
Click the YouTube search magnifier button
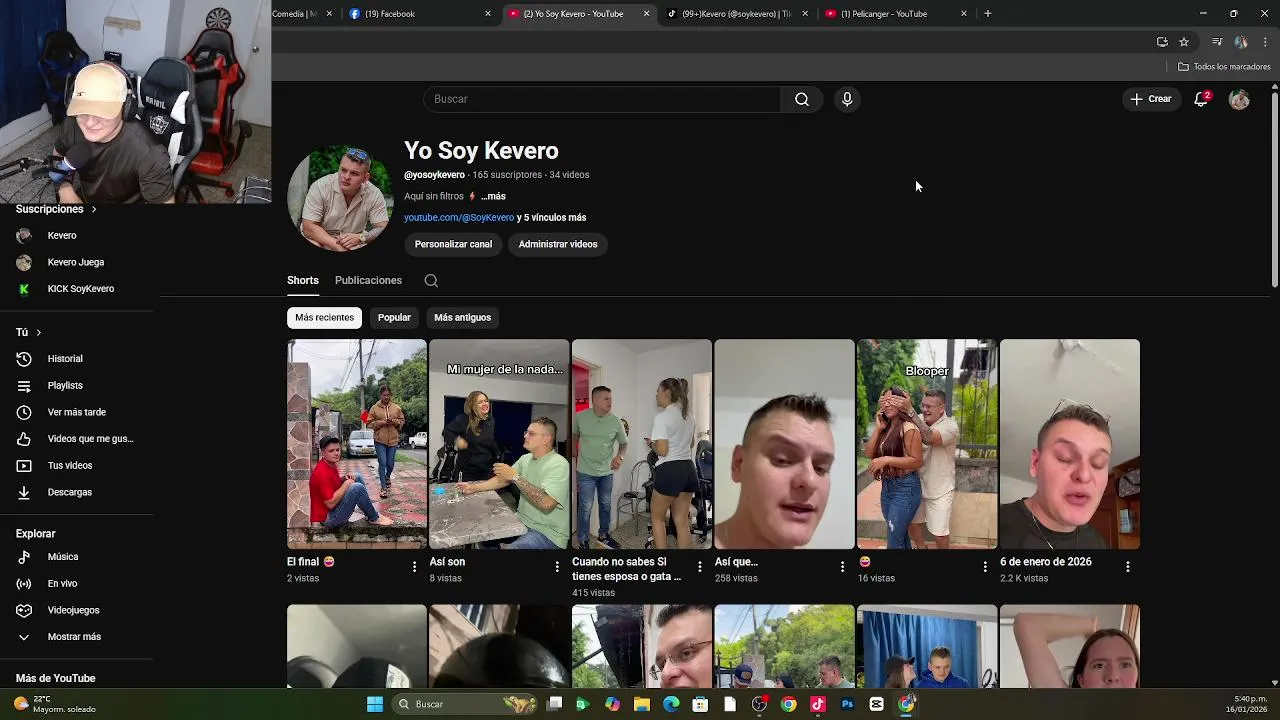[x=802, y=99]
